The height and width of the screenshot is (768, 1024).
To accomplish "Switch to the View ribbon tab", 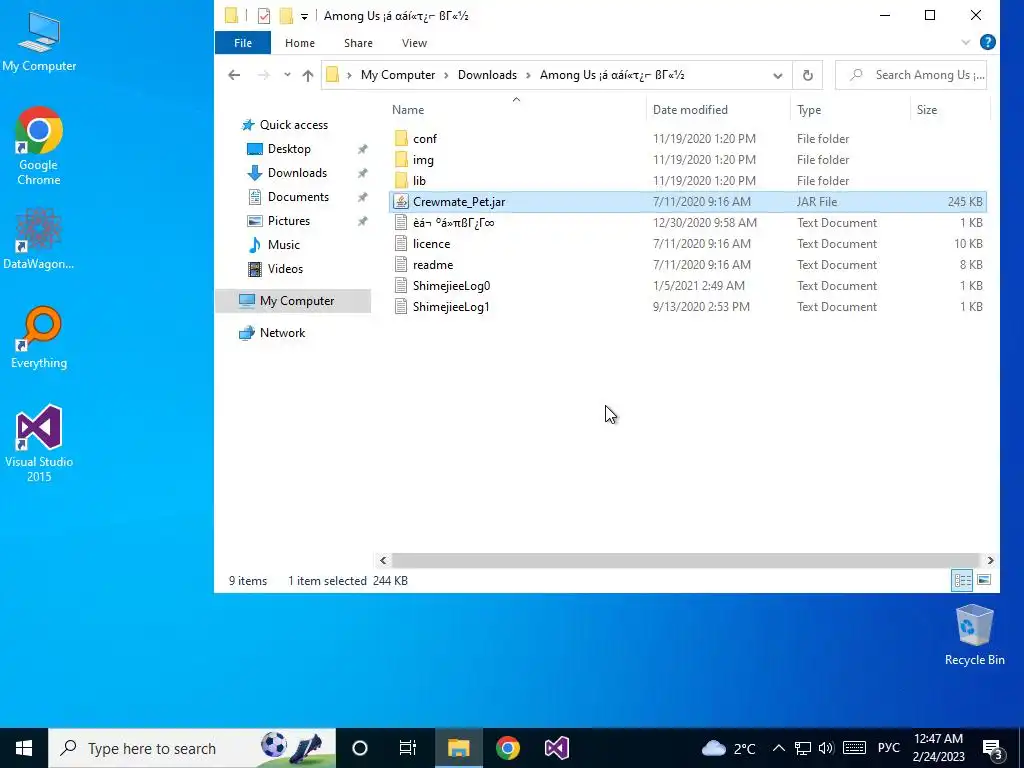I will pyautogui.click(x=414, y=43).
